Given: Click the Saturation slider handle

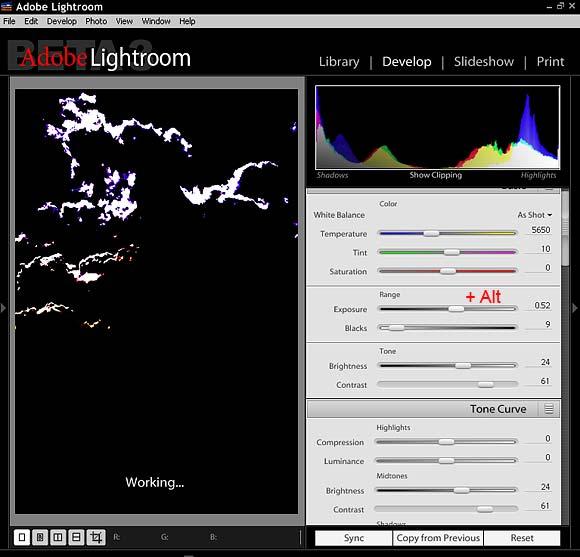Looking at the screenshot, I should [448, 271].
